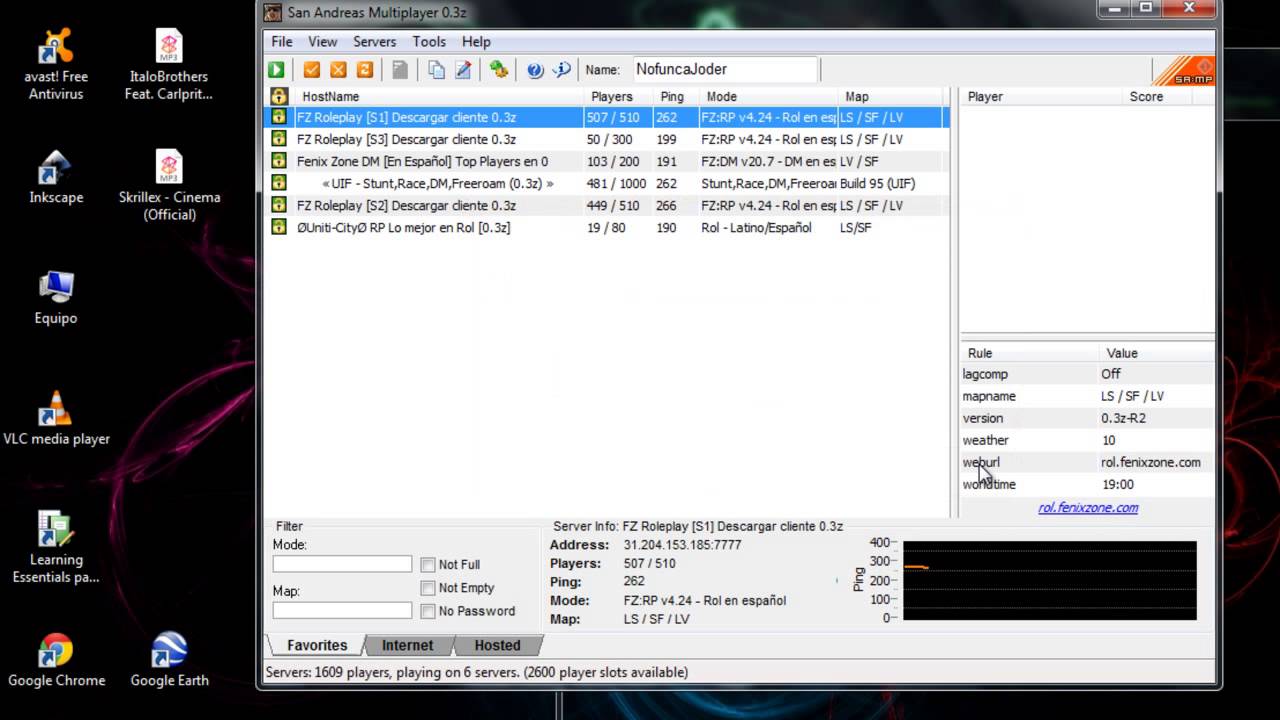Click the gray Master List icon
1280x720 pixels.
point(400,70)
